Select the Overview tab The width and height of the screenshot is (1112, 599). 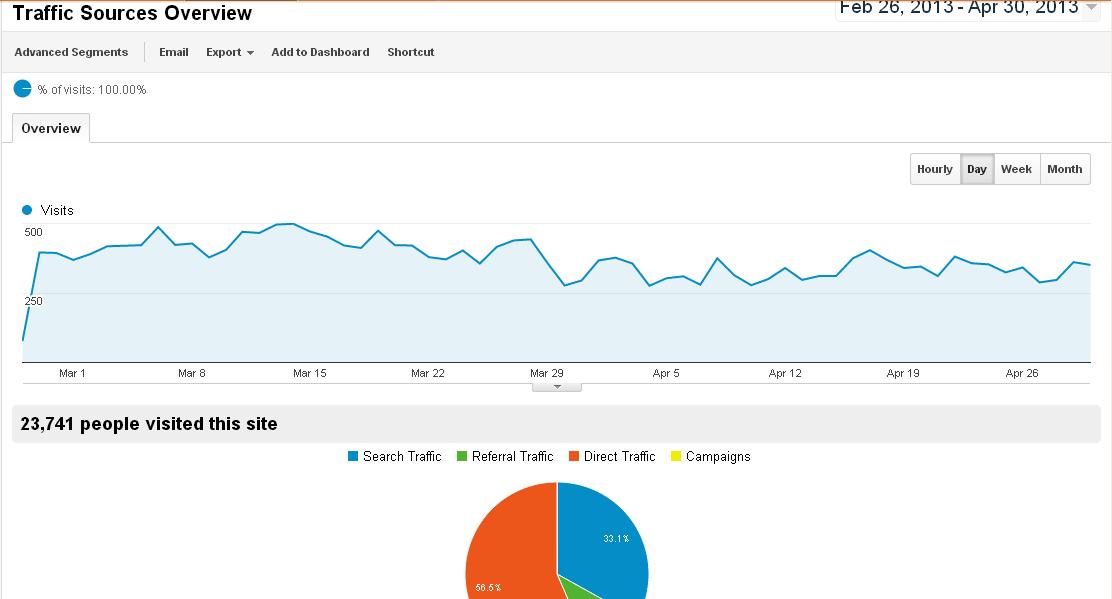[51, 128]
